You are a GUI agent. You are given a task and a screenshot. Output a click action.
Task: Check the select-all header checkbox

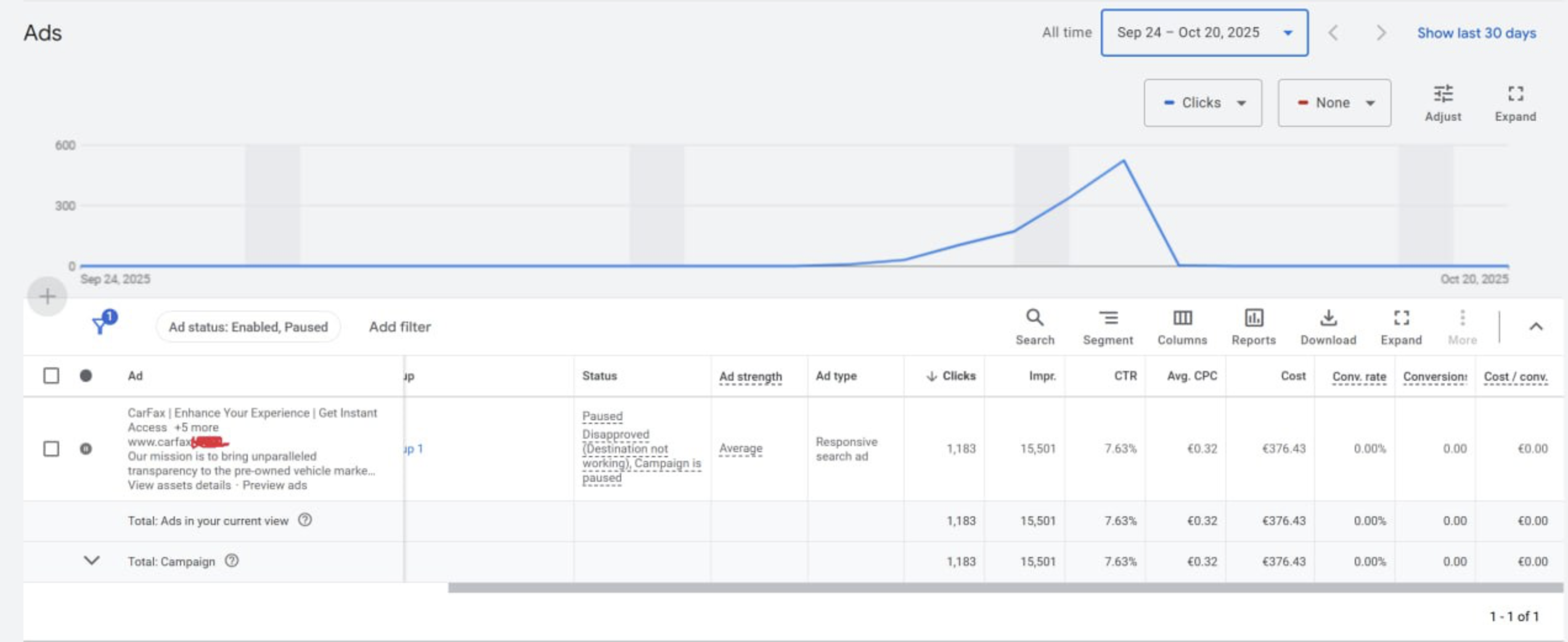click(x=51, y=376)
